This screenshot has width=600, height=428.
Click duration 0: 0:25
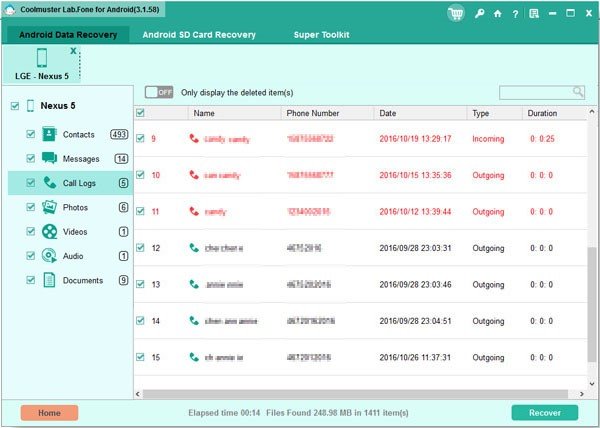(x=542, y=139)
